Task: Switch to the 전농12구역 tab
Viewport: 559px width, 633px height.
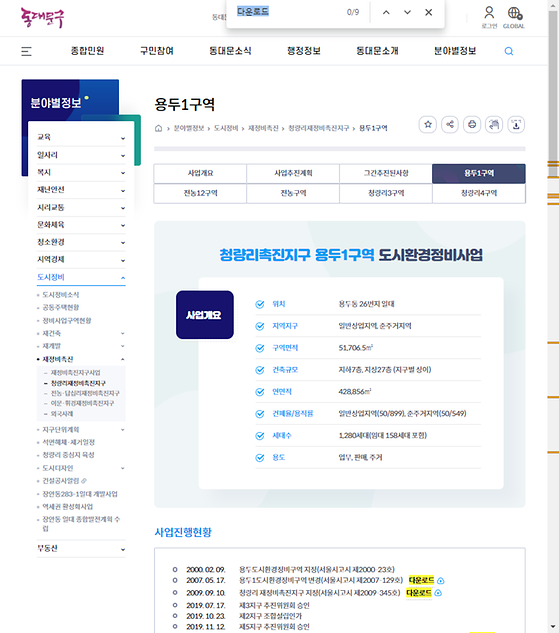Action: pyautogui.click(x=200, y=193)
